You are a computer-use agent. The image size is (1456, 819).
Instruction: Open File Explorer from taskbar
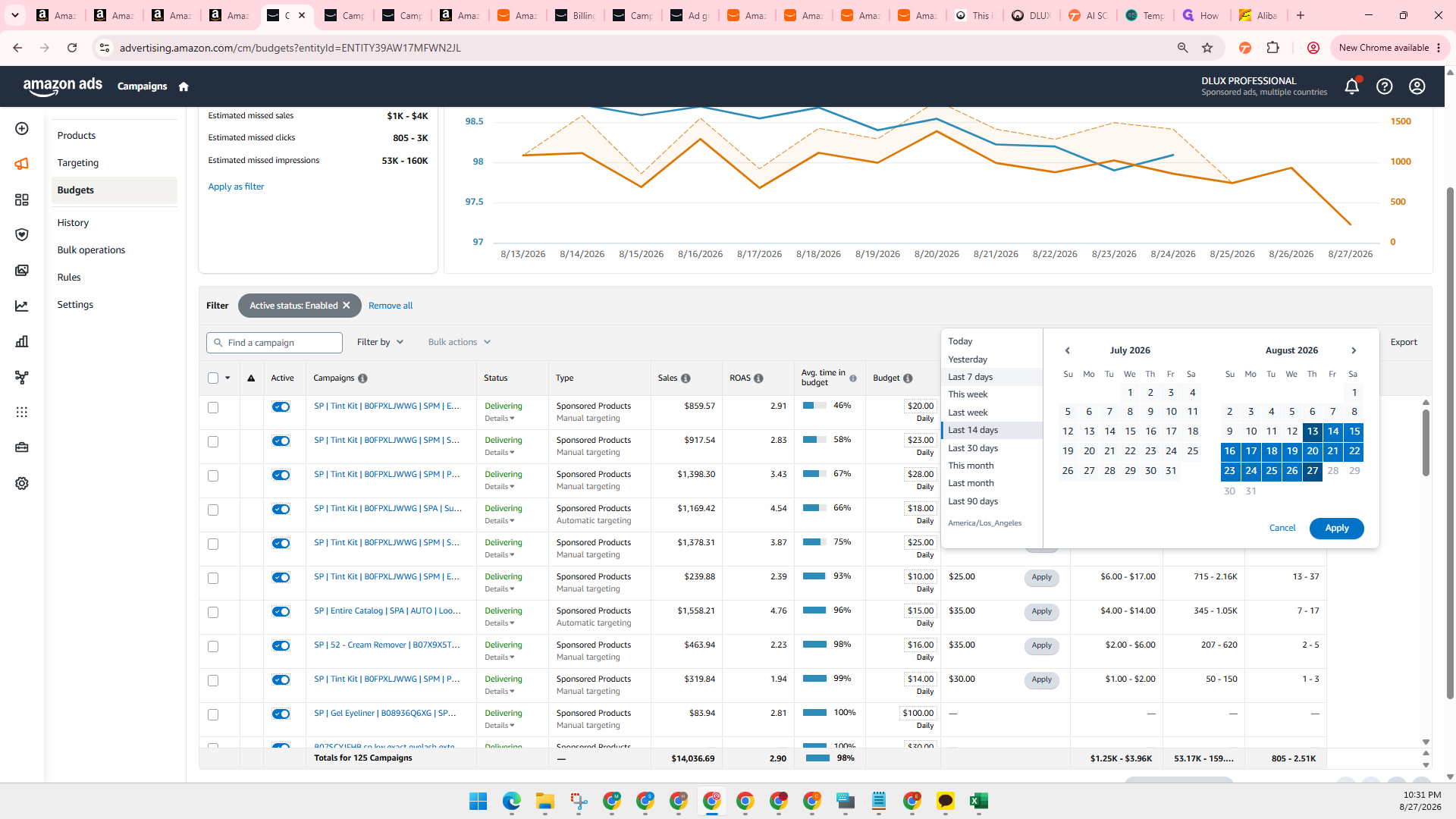[544, 801]
